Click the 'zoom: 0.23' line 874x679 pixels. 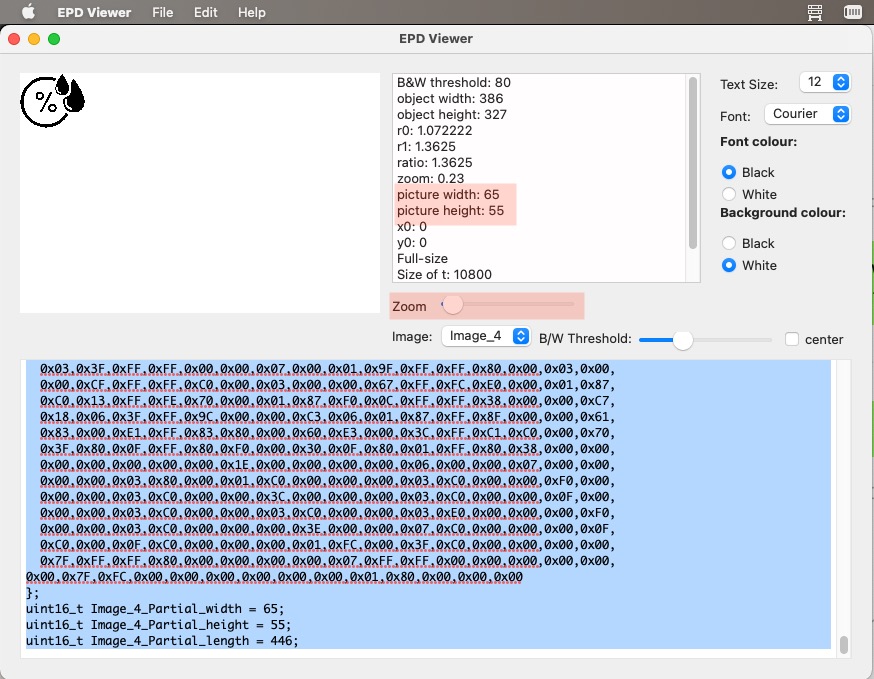(430, 178)
